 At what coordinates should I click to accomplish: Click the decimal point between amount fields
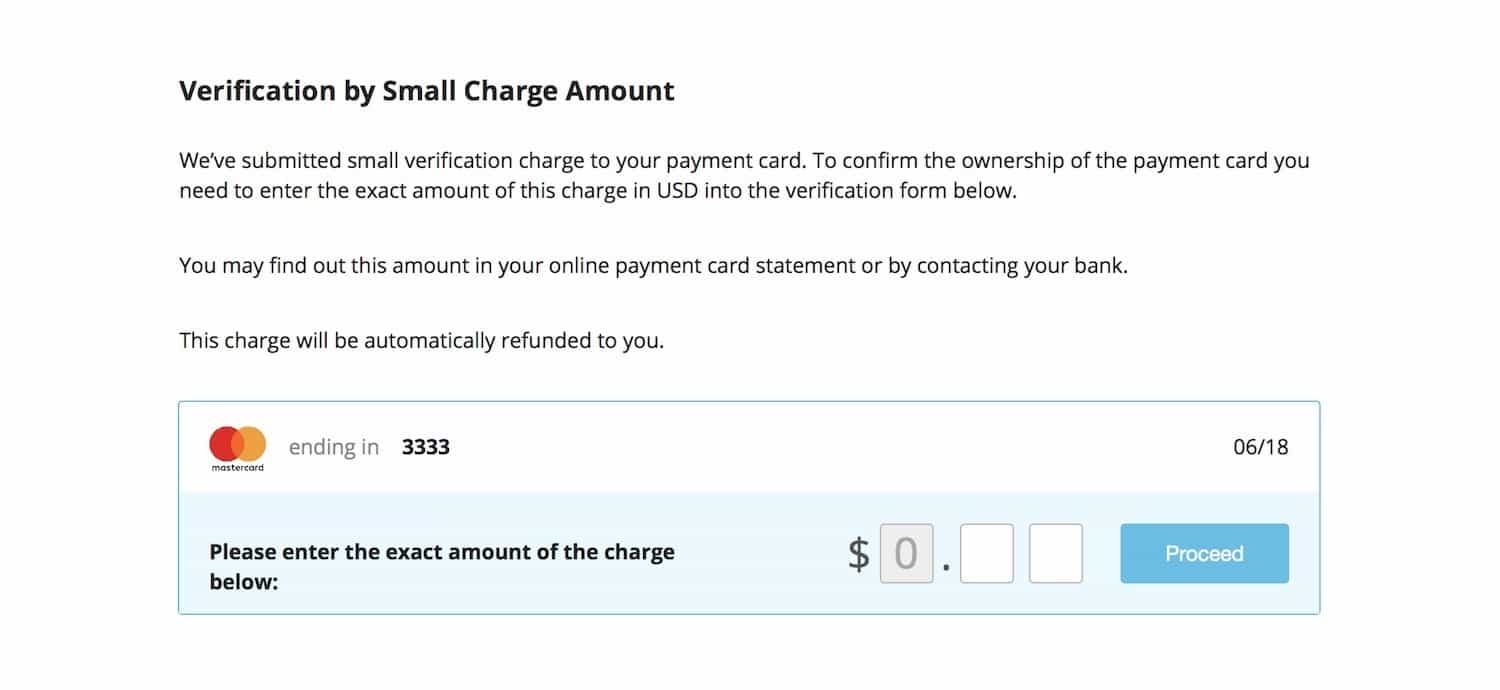click(945, 572)
